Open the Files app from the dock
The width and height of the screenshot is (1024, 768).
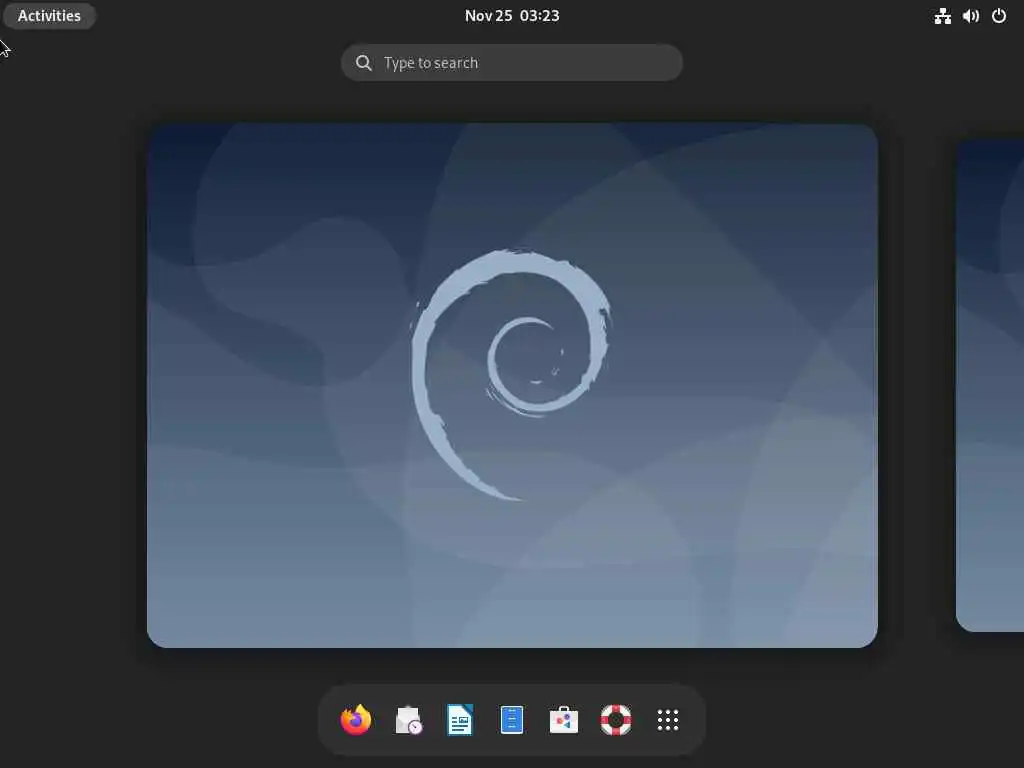[x=511, y=720]
